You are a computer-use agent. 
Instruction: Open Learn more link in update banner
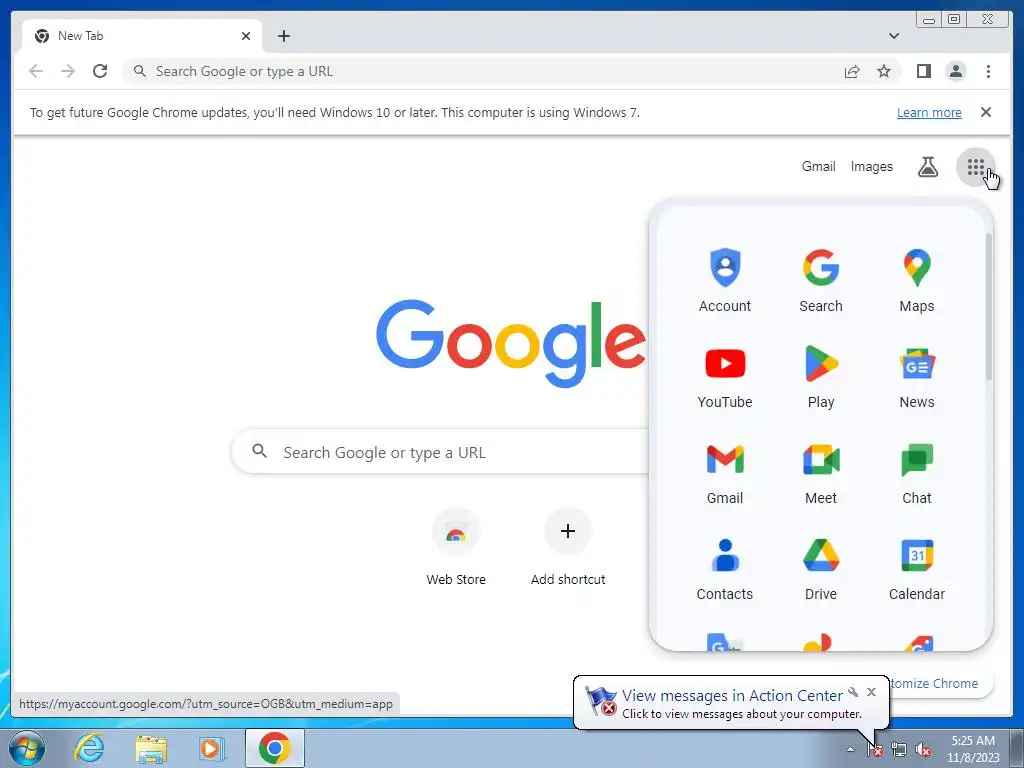[x=929, y=112]
